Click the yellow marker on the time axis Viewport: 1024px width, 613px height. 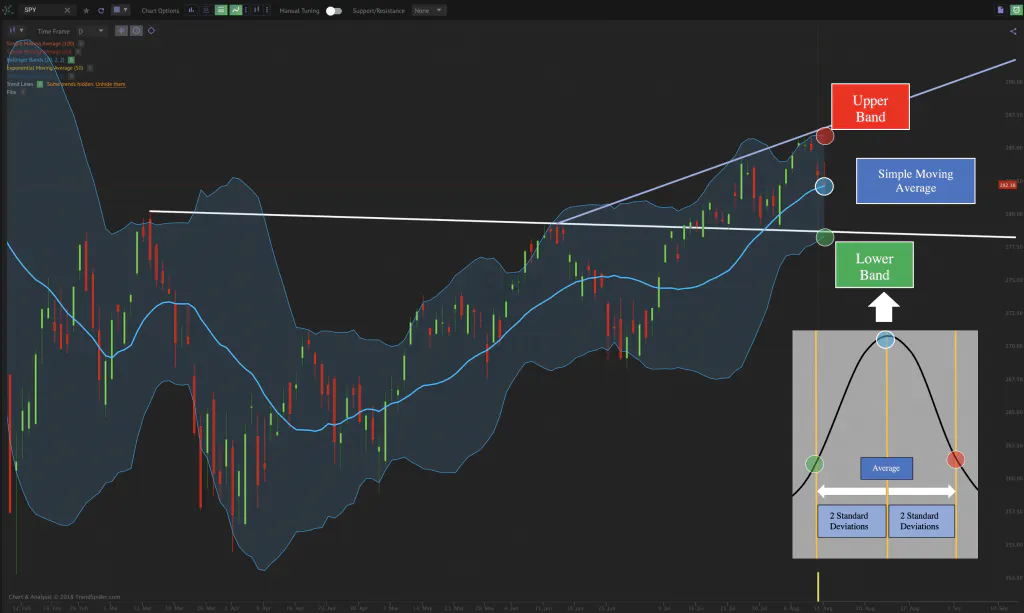coord(818,587)
